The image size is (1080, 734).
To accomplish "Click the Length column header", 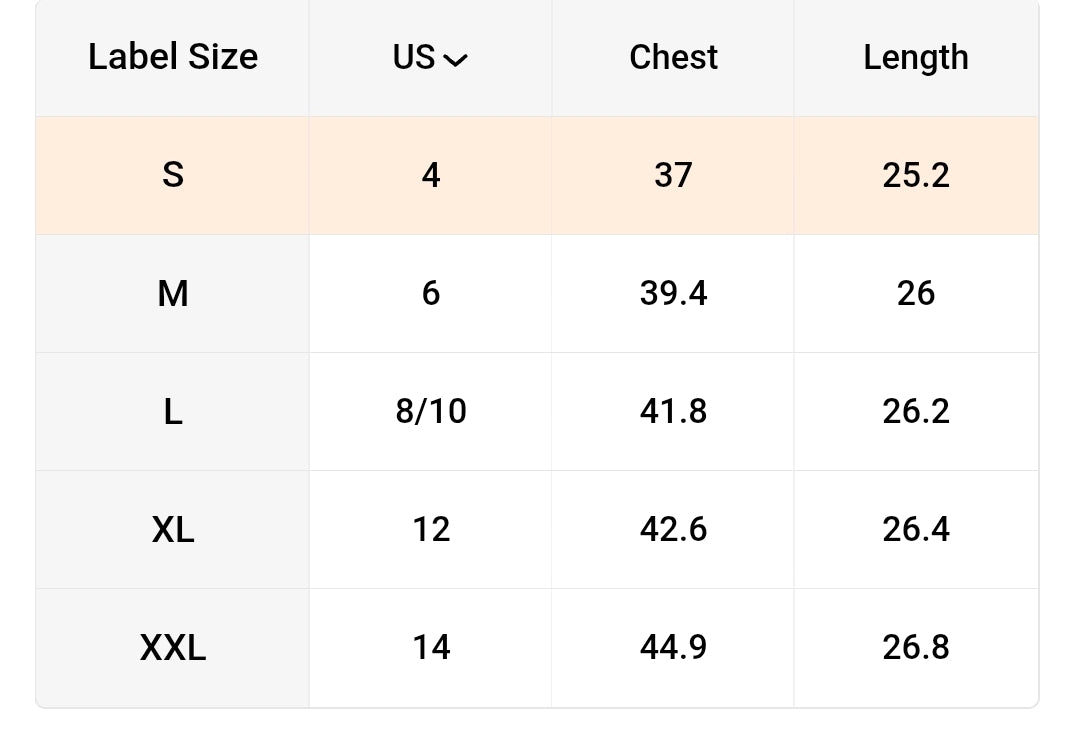I will tap(916, 58).
